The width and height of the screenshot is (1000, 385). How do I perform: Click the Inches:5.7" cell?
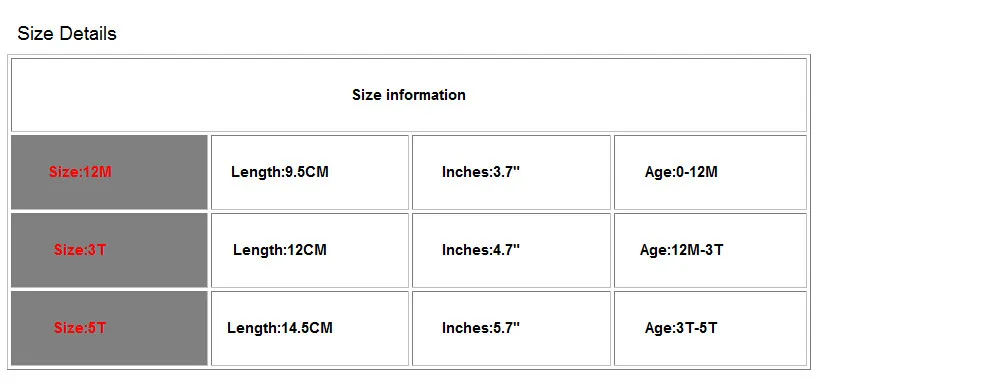pyautogui.click(x=511, y=328)
